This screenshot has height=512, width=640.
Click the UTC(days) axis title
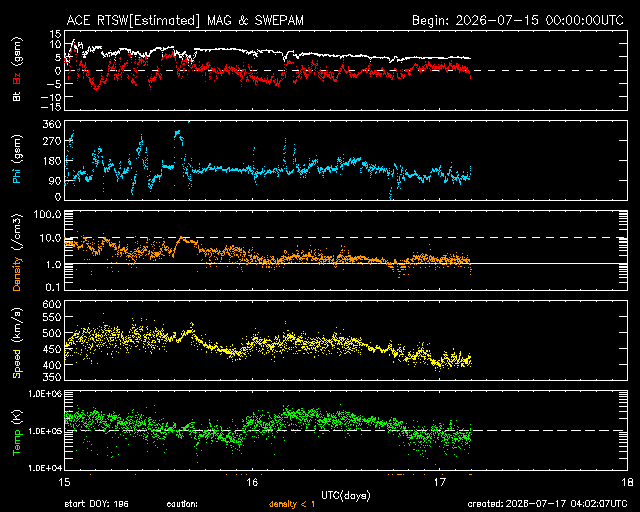346,496
